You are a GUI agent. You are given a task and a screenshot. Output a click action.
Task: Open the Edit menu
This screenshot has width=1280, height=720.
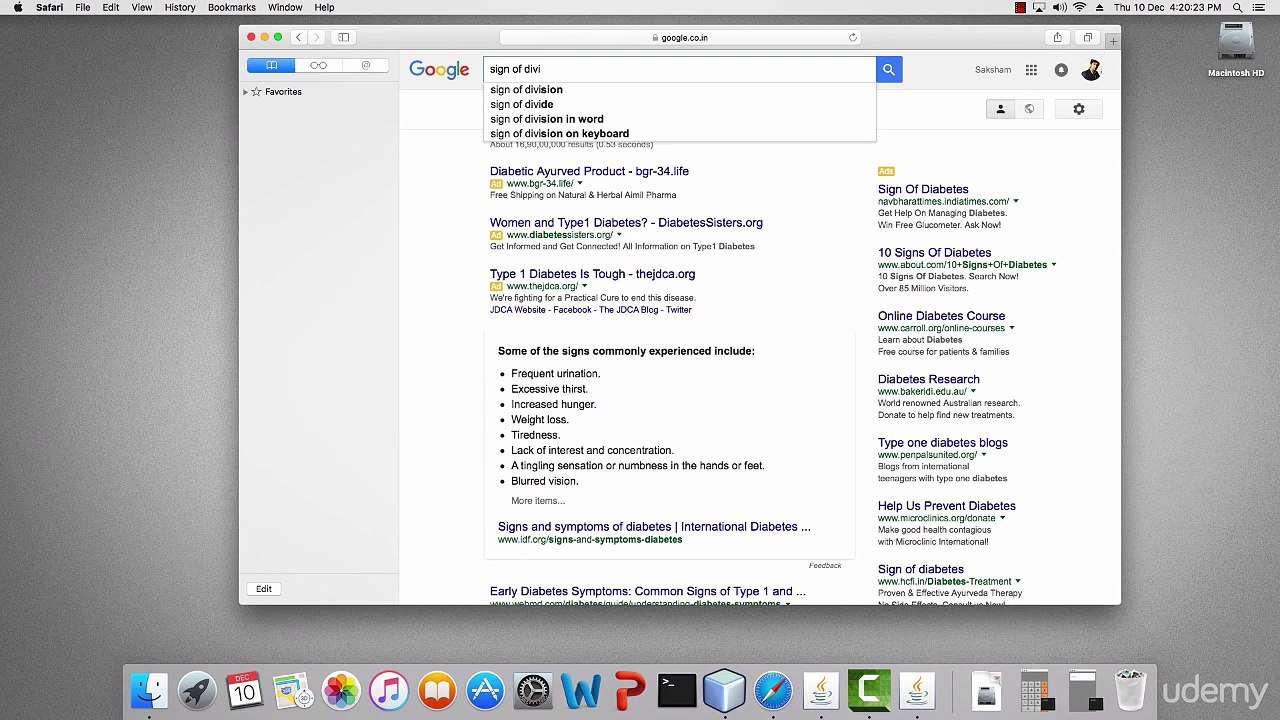111,7
